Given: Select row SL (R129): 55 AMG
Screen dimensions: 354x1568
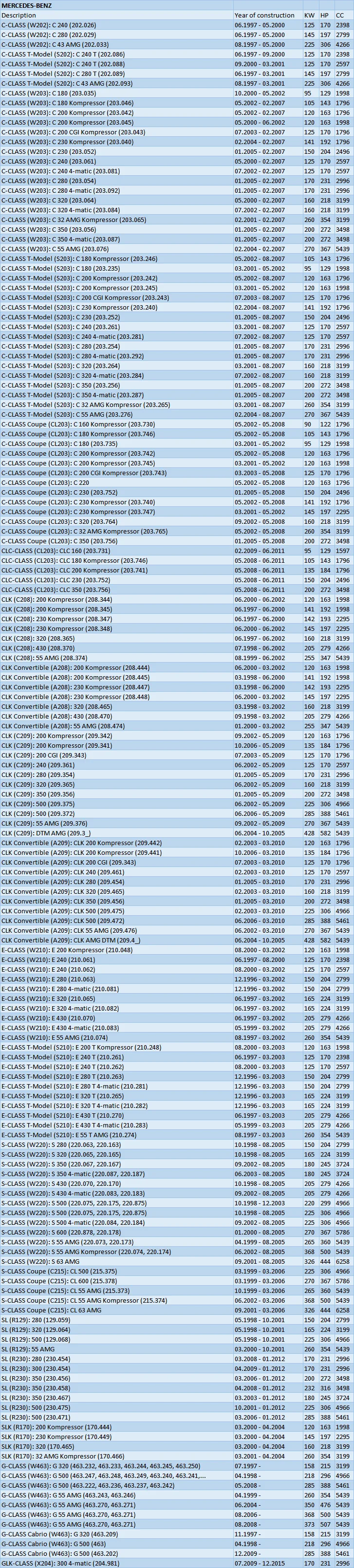Looking at the screenshot, I should [x=177, y=1349].
